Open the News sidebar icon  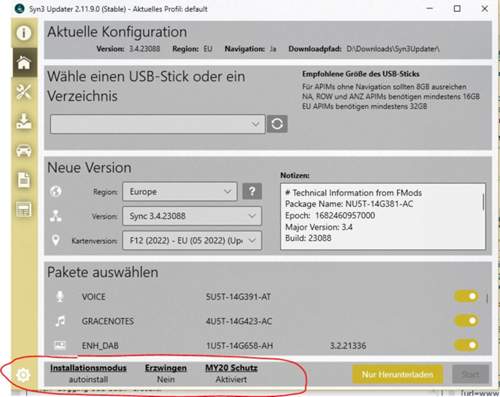point(24,209)
